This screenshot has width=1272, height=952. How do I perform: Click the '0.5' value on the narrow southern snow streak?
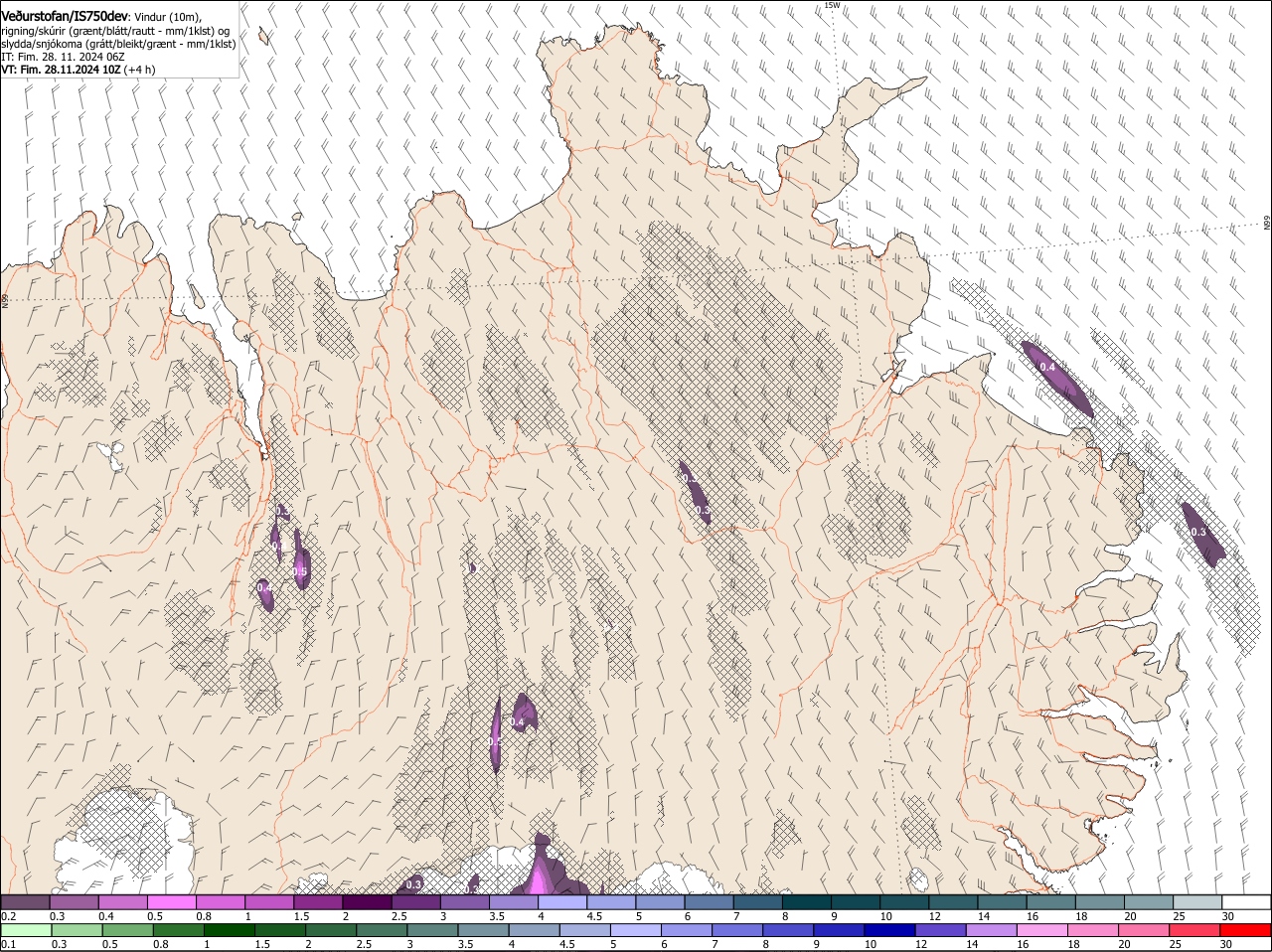click(495, 742)
